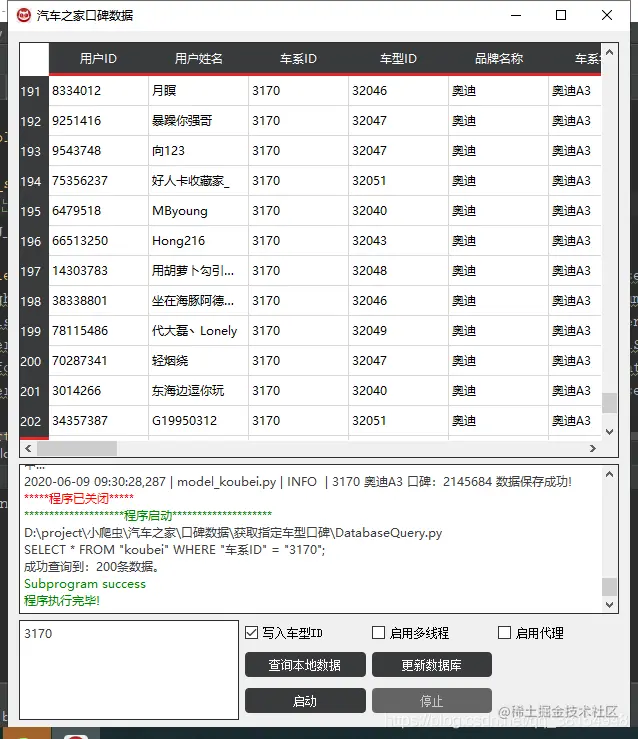Screen dimensions: 638x739
Task: Click cell with user ID 34357387
Action: [98, 421]
